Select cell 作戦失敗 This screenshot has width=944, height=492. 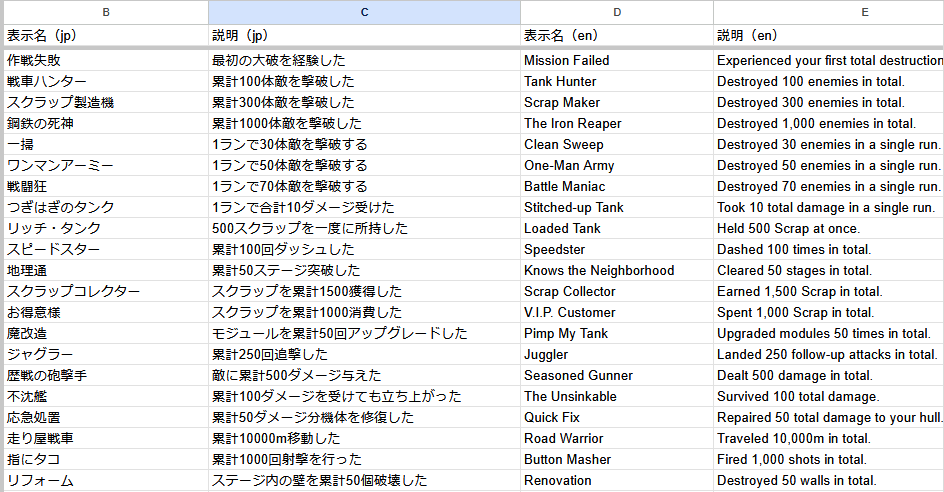coord(106,60)
